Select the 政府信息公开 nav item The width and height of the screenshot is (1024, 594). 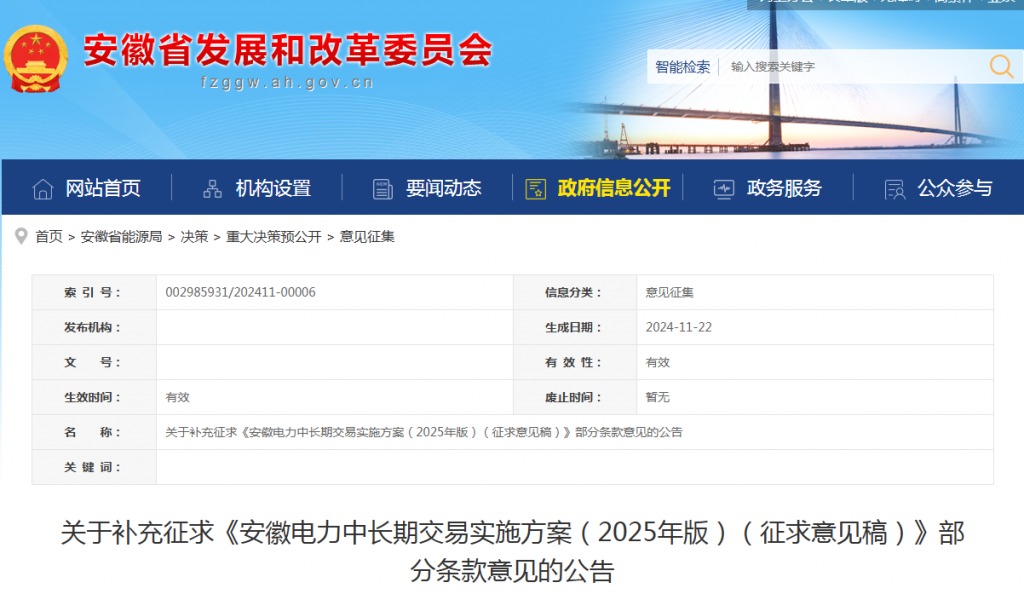click(x=614, y=189)
